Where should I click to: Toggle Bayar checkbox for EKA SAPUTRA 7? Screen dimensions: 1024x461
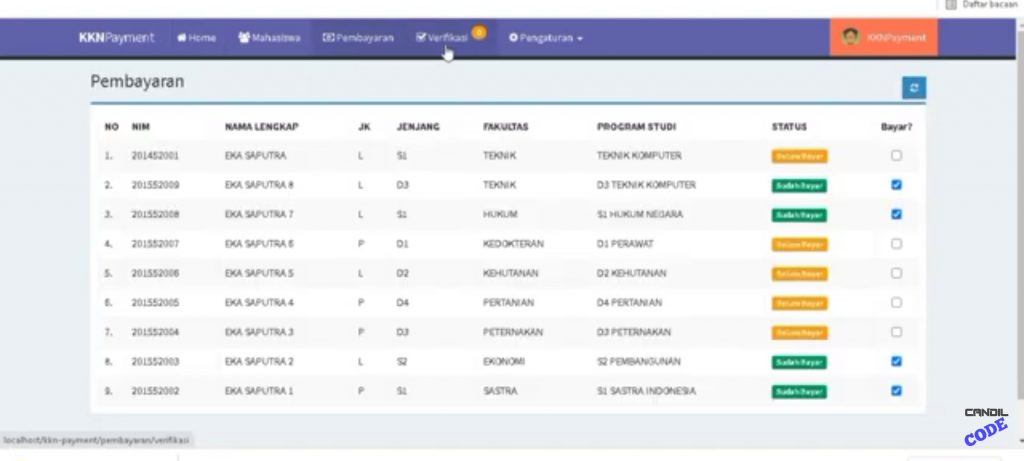click(896, 214)
